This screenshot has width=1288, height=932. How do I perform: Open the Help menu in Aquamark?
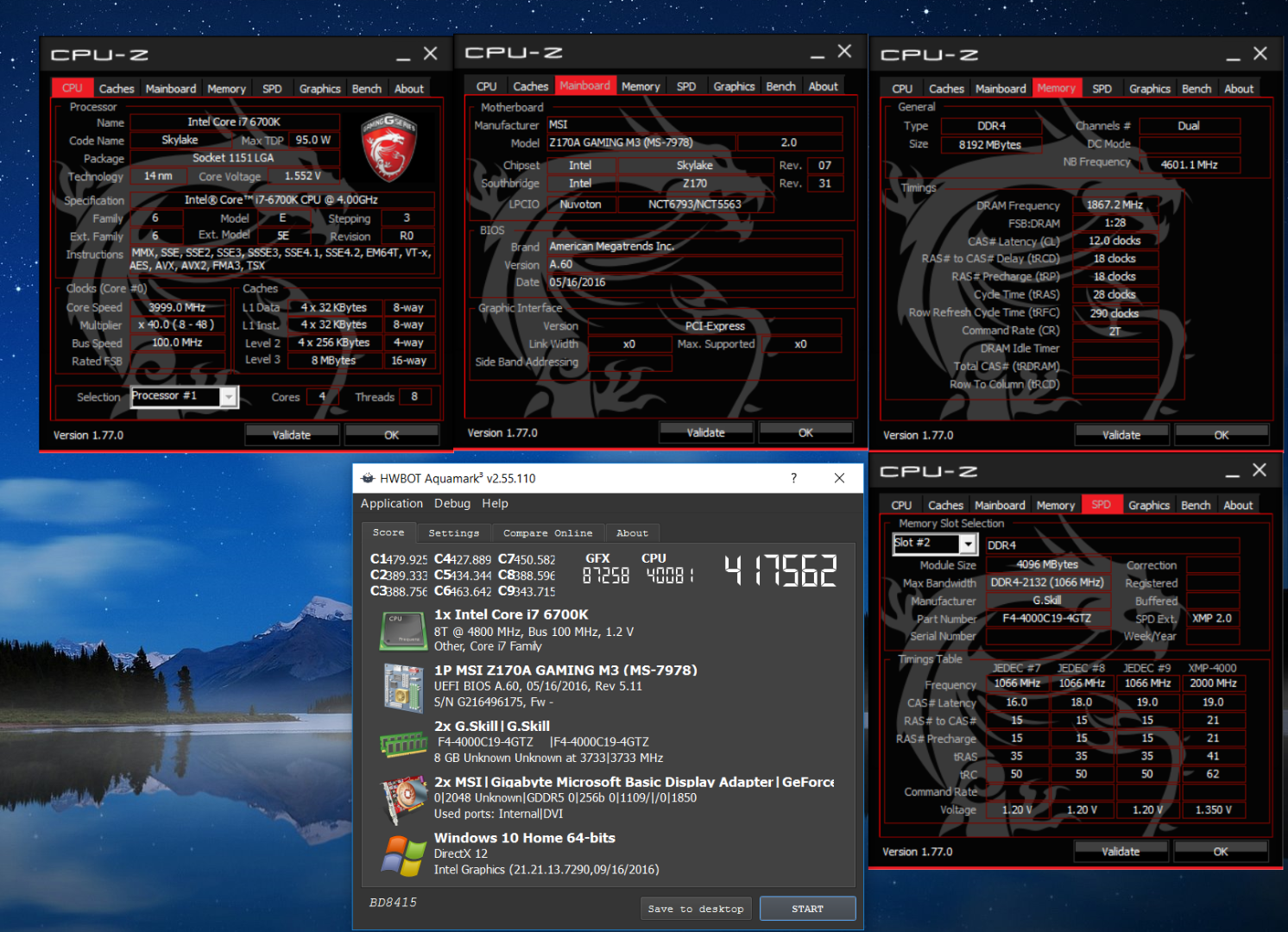[496, 503]
